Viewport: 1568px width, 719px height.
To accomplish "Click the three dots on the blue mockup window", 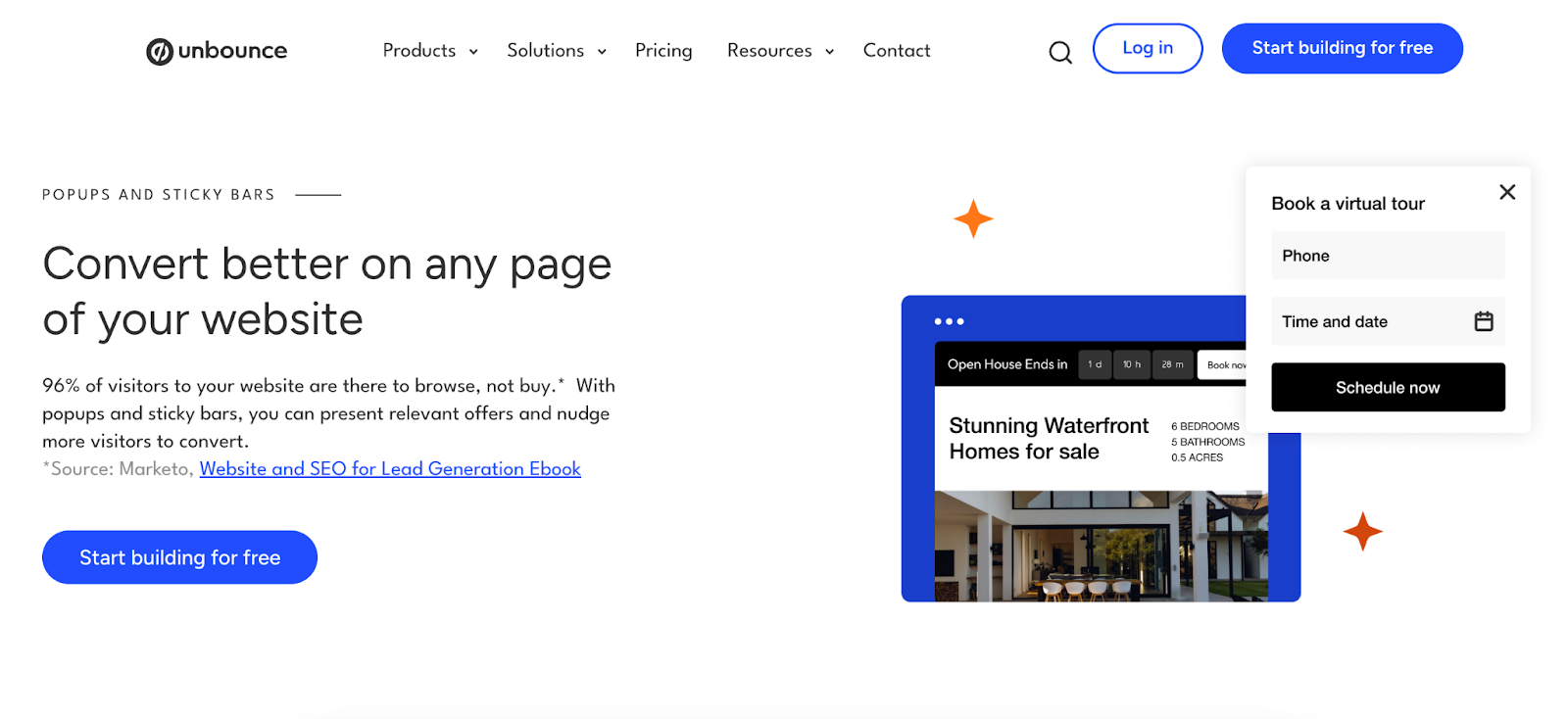I will tap(949, 321).
